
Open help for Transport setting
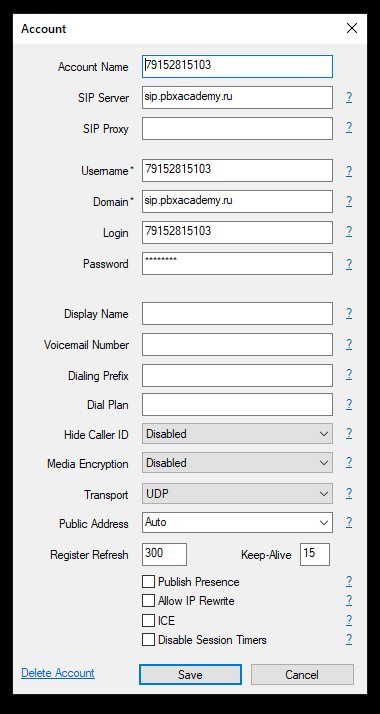[x=349, y=493]
